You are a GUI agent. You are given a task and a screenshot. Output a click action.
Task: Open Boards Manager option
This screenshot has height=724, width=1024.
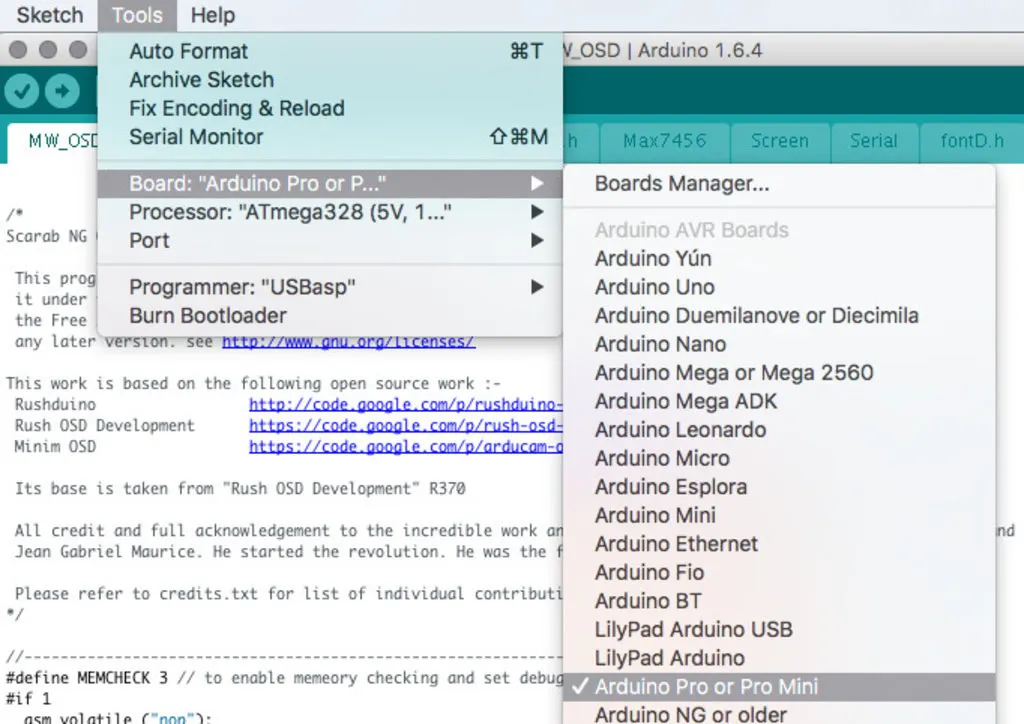(682, 184)
